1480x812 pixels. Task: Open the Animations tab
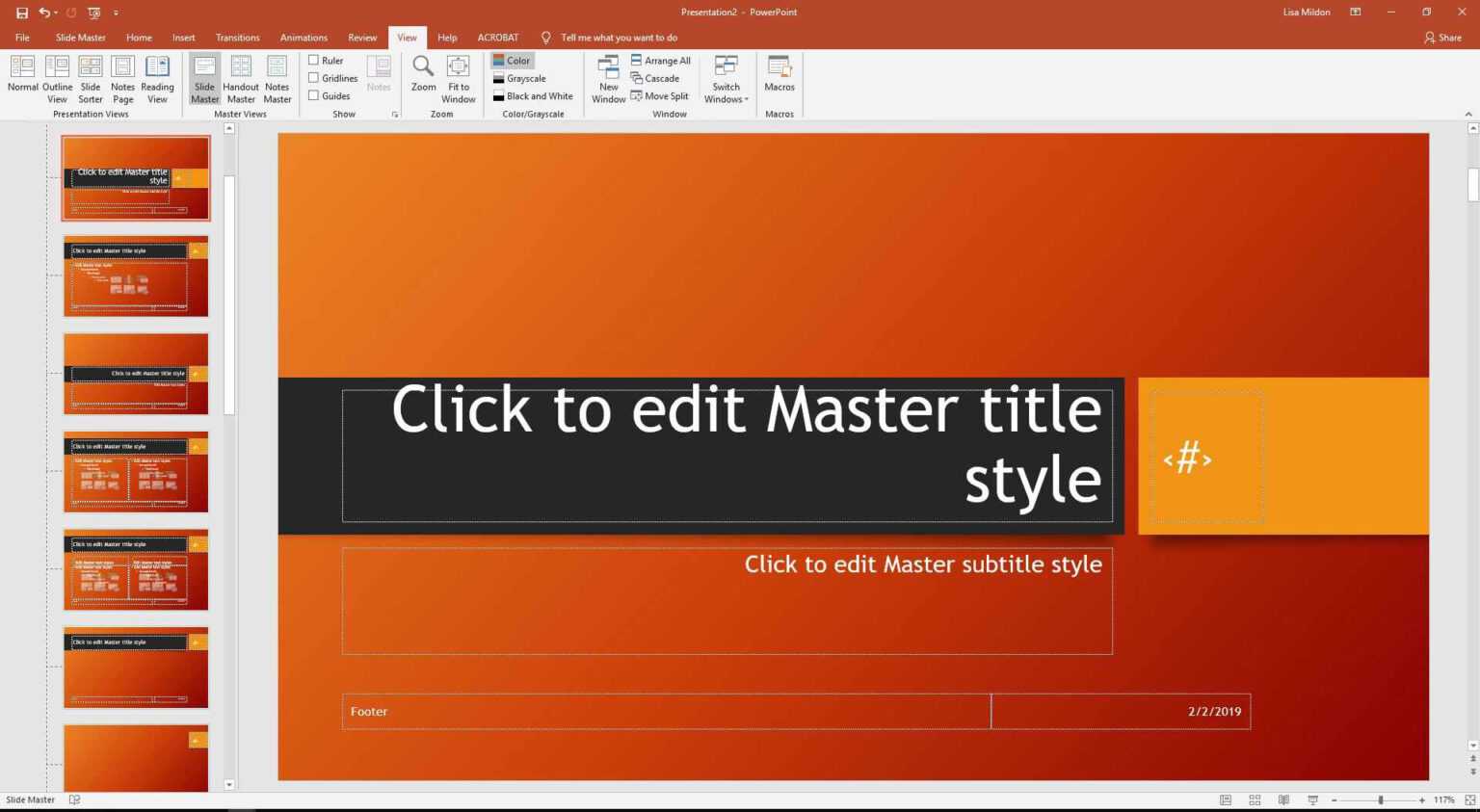(304, 37)
